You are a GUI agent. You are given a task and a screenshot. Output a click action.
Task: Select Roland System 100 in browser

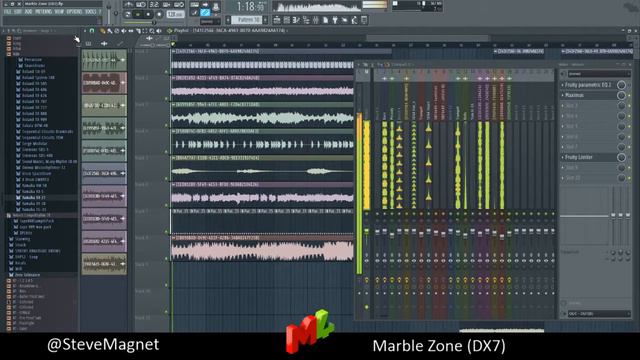pos(38,78)
